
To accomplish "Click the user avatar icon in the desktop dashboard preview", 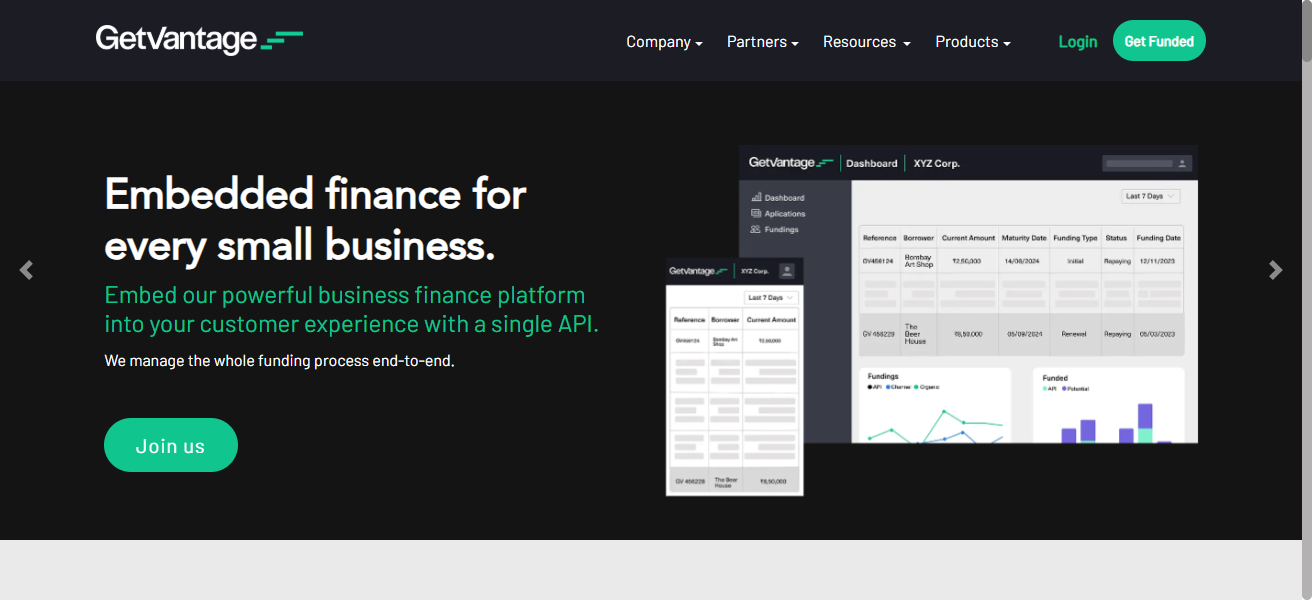I will pos(1182,163).
